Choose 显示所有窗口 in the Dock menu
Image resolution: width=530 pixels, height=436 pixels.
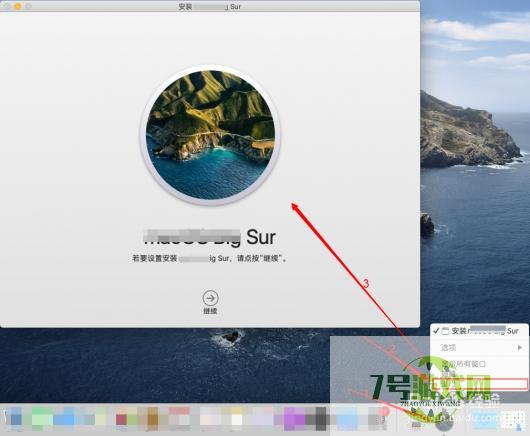click(479, 364)
